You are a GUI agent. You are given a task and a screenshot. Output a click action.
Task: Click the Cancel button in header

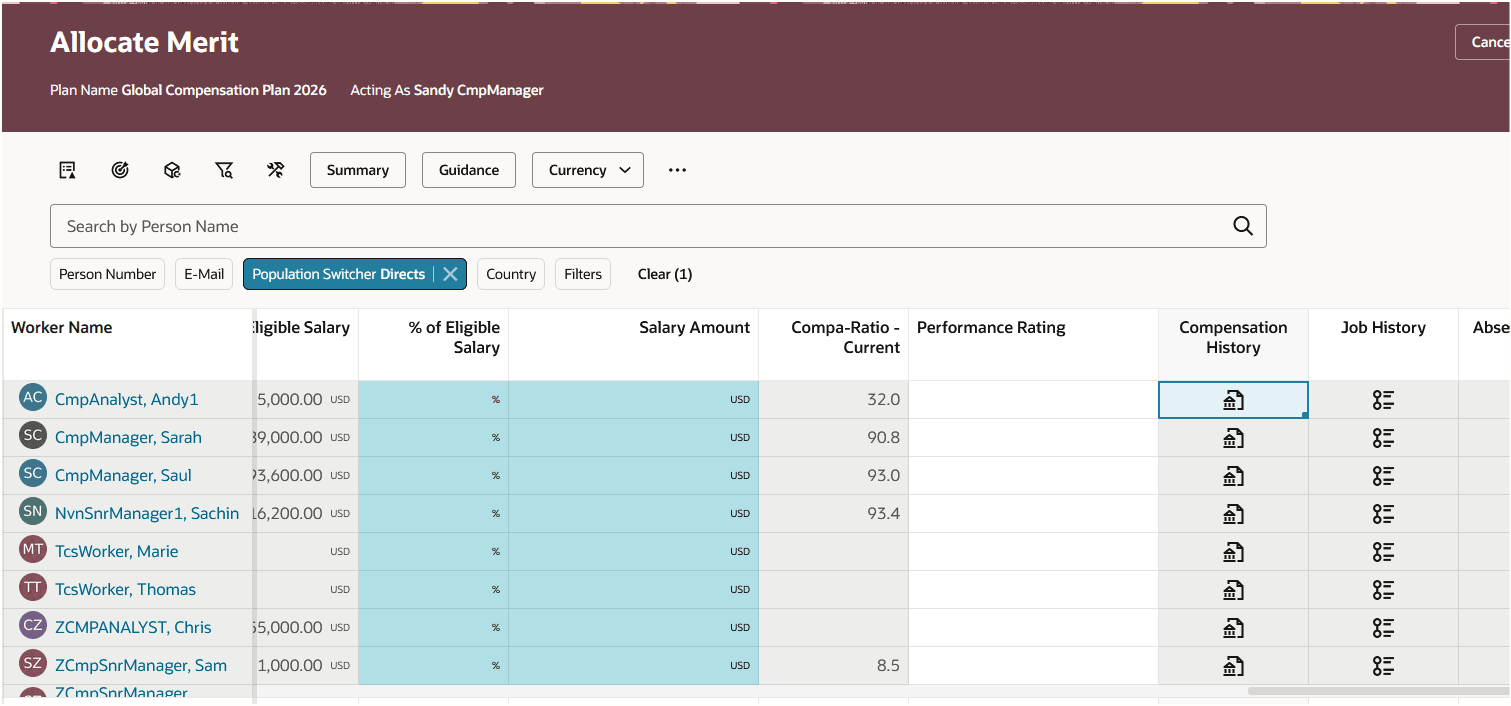pyautogui.click(x=1483, y=42)
